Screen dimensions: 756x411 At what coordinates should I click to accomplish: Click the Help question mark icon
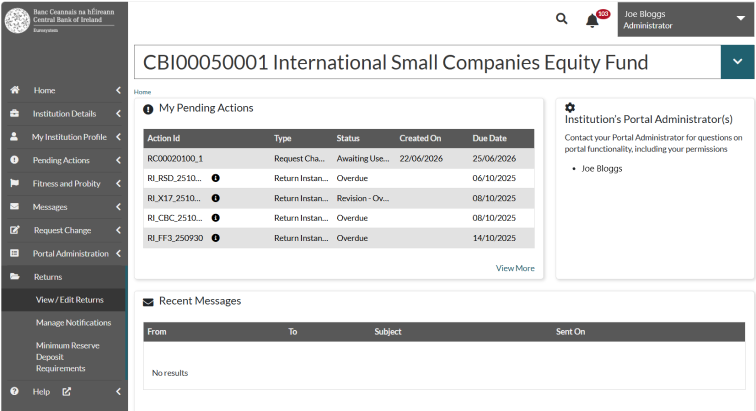click(x=14, y=391)
